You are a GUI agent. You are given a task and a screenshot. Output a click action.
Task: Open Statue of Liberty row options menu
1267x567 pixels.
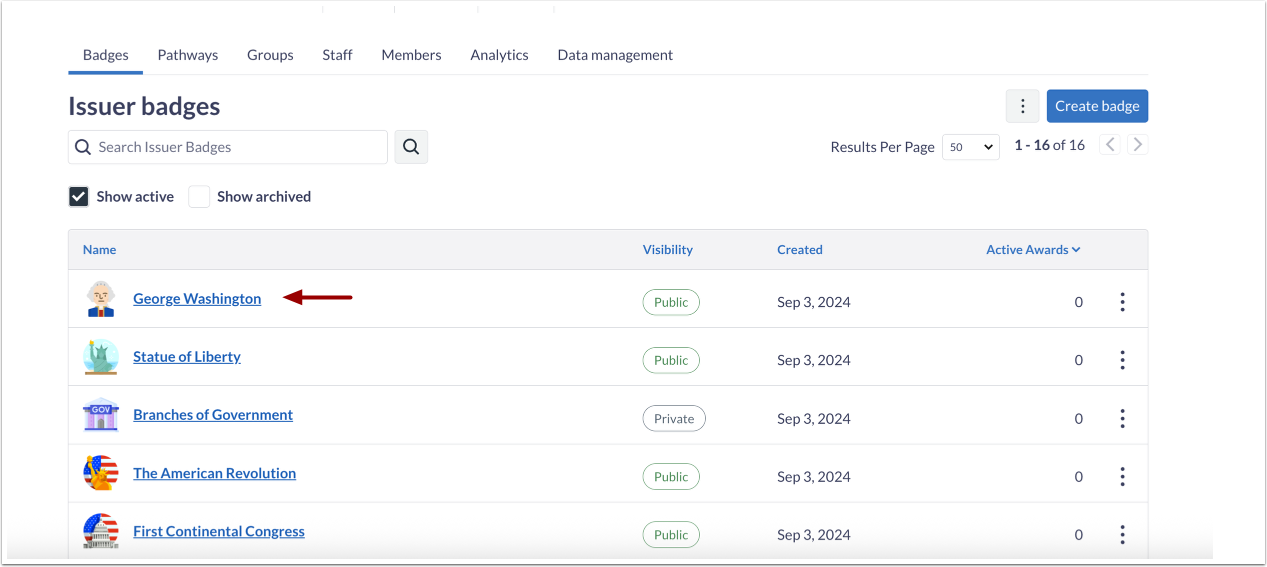(1123, 360)
